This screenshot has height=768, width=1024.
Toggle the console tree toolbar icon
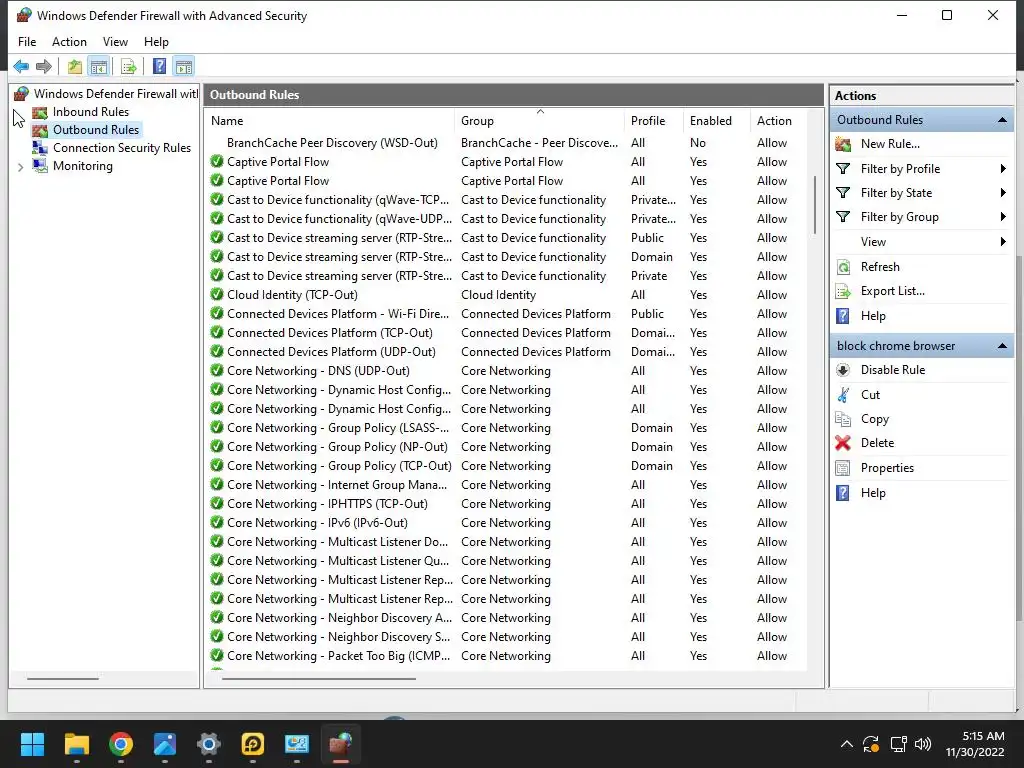[x=99, y=66]
